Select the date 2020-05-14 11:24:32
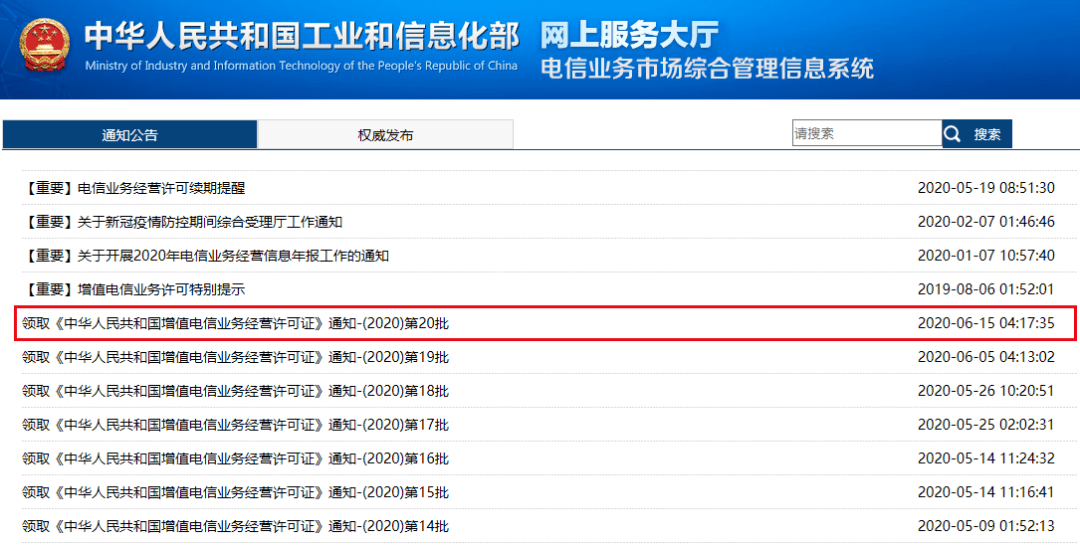The width and height of the screenshot is (1080, 546). click(x=986, y=458)
